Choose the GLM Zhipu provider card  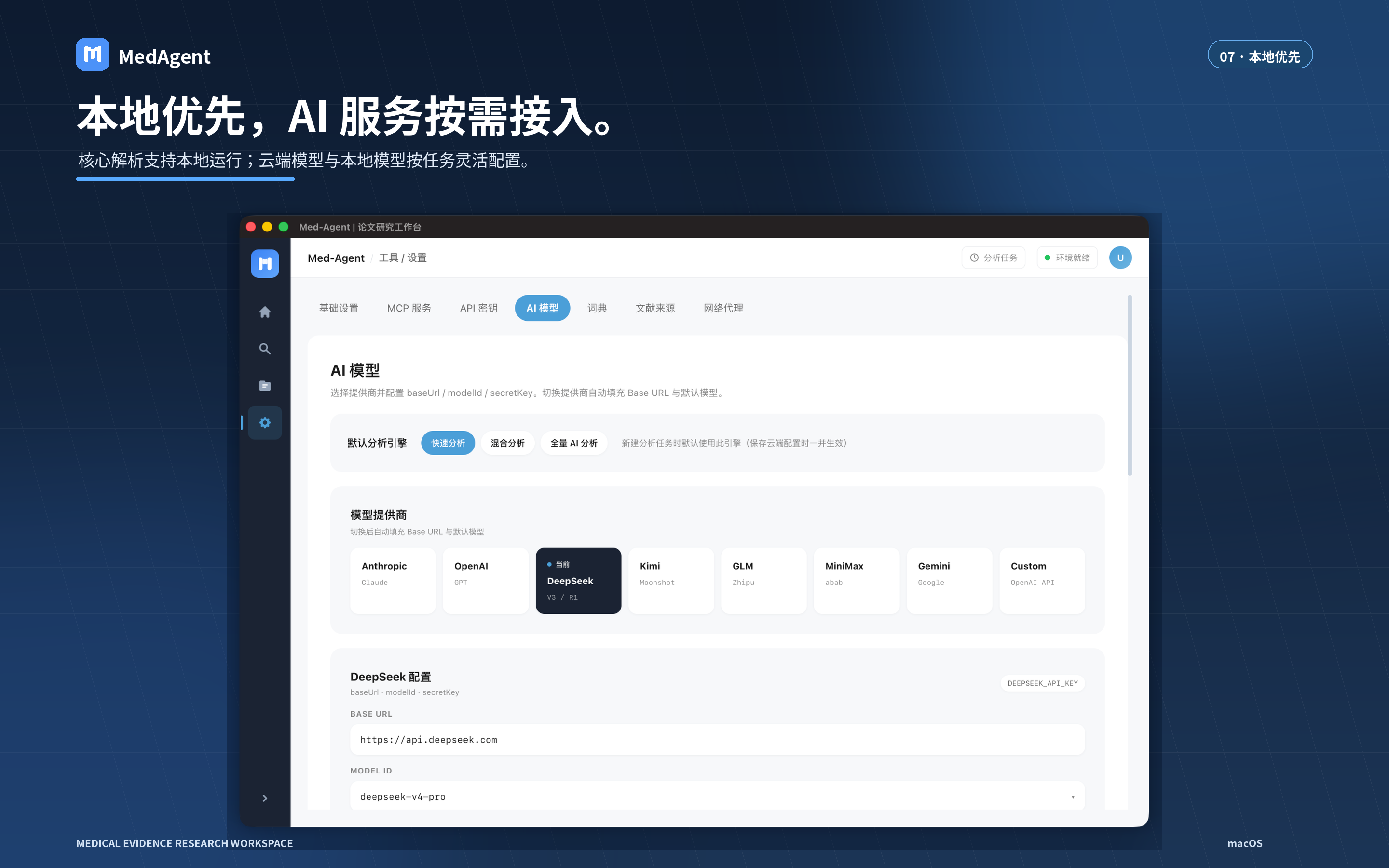tap(763, 581)
